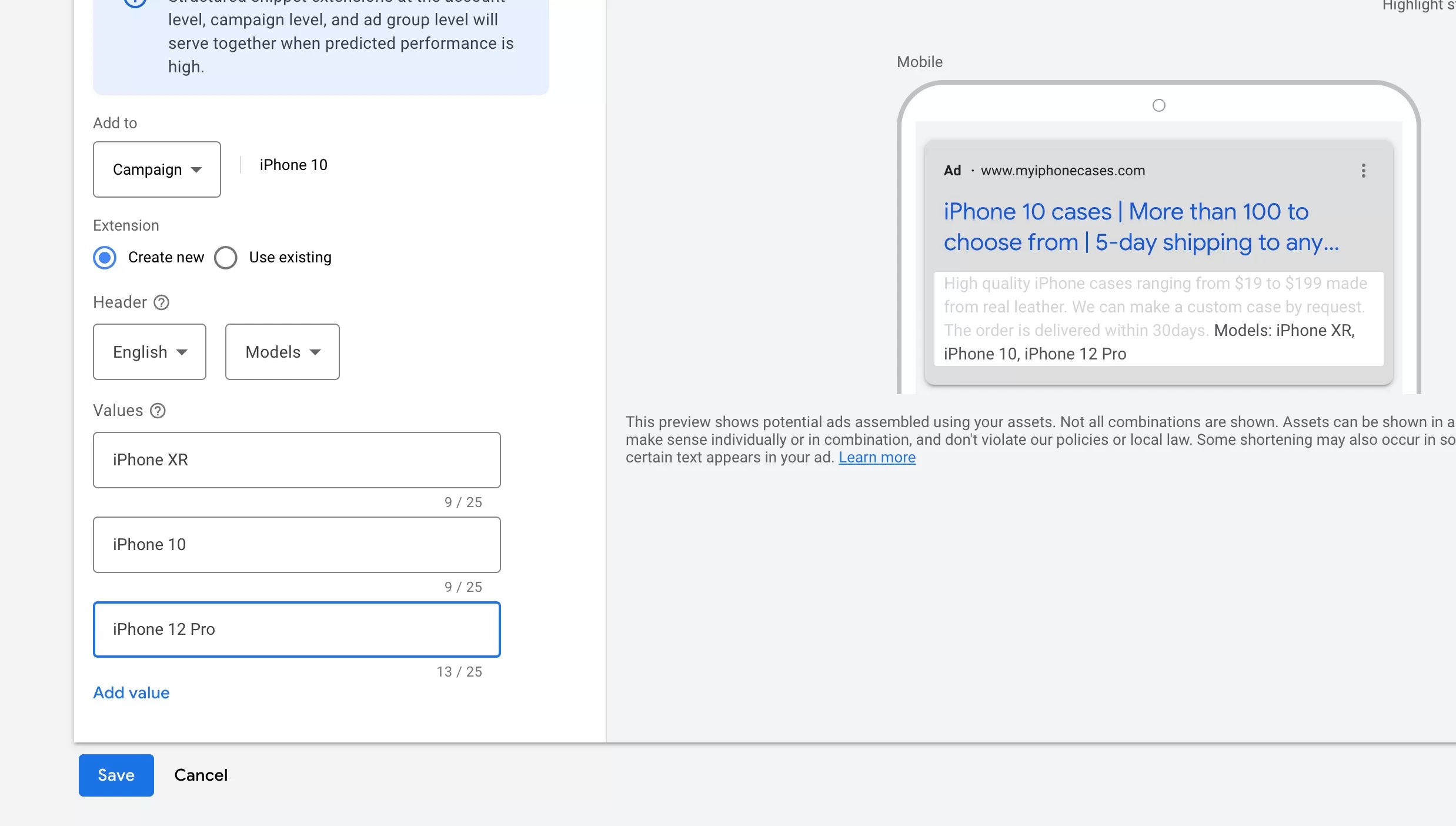Click the Add to label
The width and height of the screenshot is (1456, 826).
pyautogui.click(x=115, y=123)
